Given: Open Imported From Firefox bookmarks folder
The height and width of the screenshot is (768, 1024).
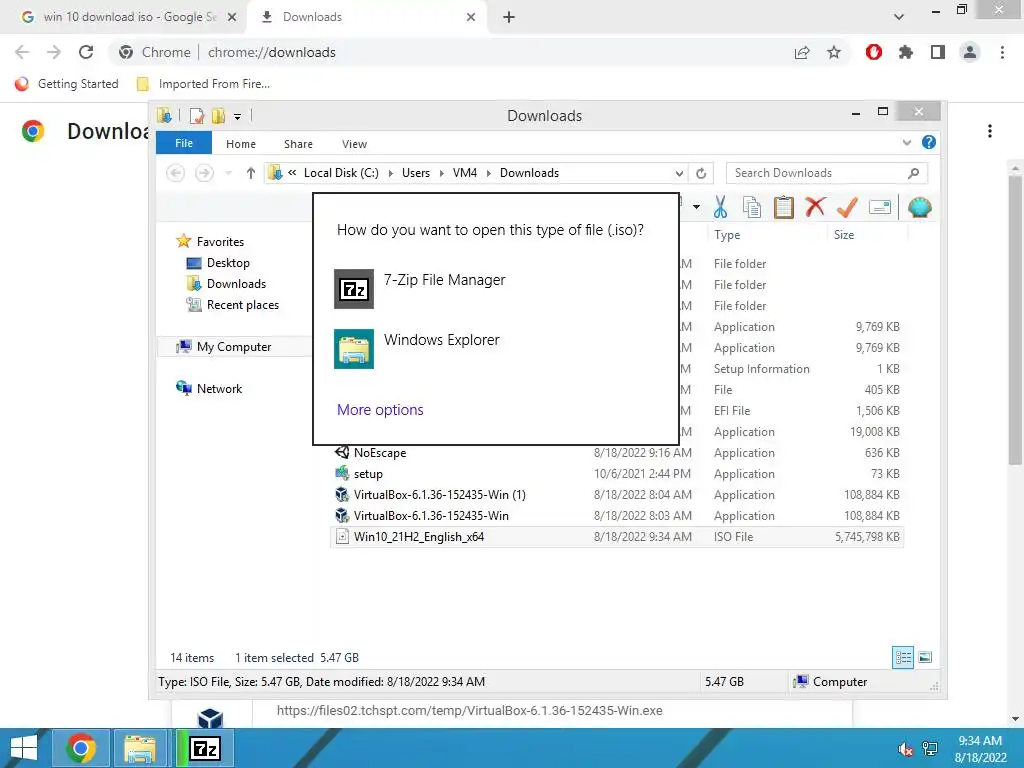Looking at the screenshot, I should click(x=203, y=84).
